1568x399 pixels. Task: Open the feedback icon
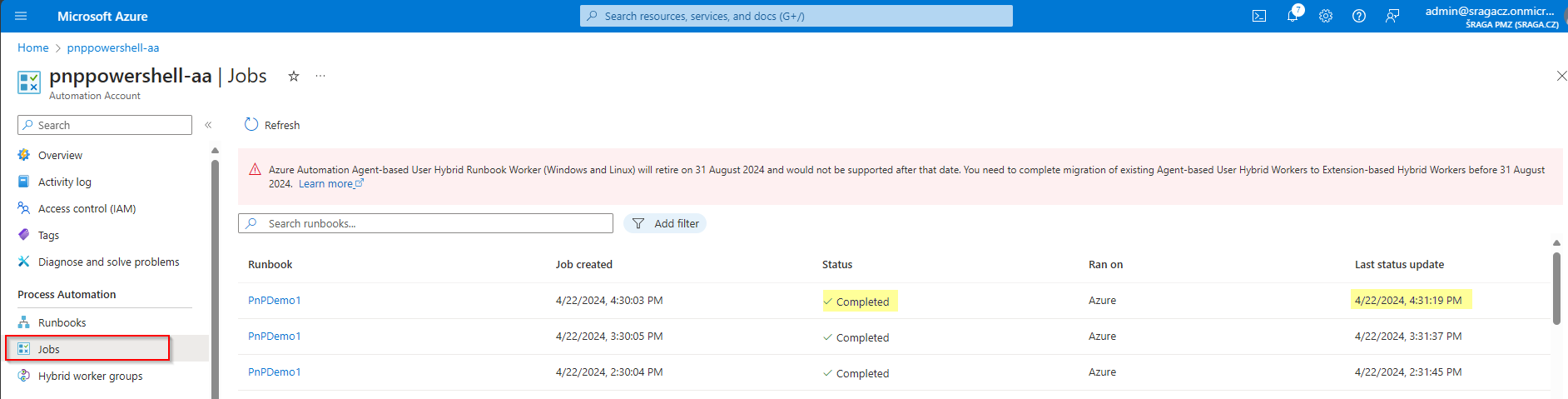tap(1392, 16)
